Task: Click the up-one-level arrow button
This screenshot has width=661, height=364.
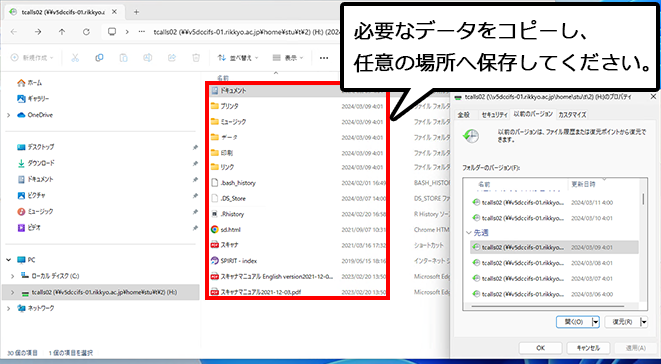Action: pyautogui.click(x=62, y=32)
